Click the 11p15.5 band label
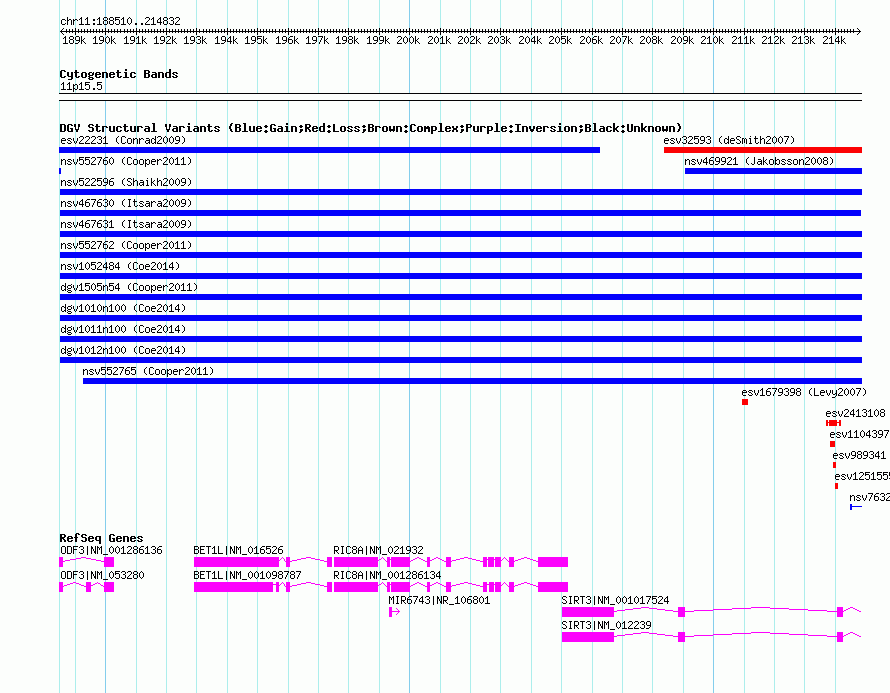 81,86
